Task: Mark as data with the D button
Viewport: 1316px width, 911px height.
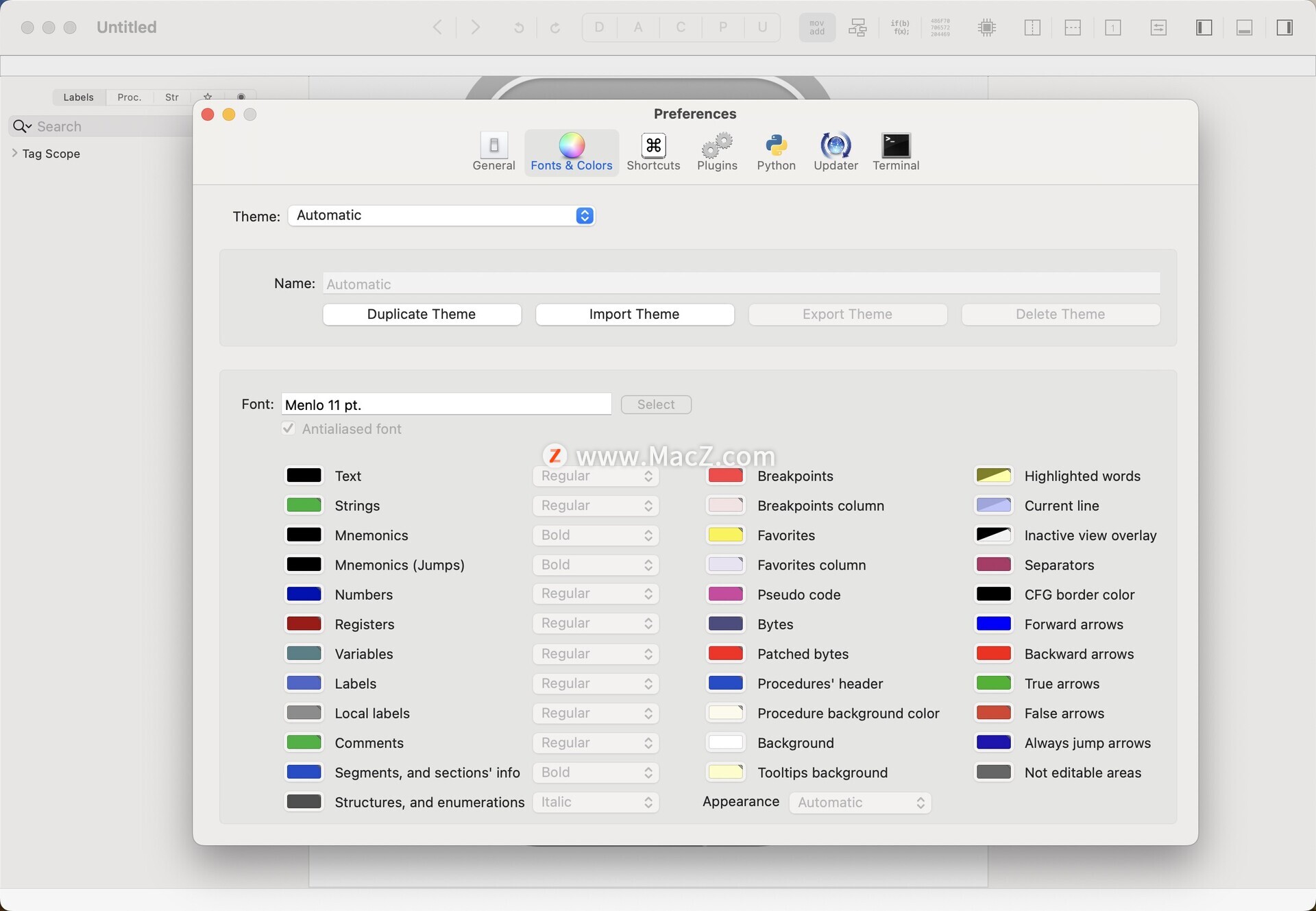Action: [600, 27]
